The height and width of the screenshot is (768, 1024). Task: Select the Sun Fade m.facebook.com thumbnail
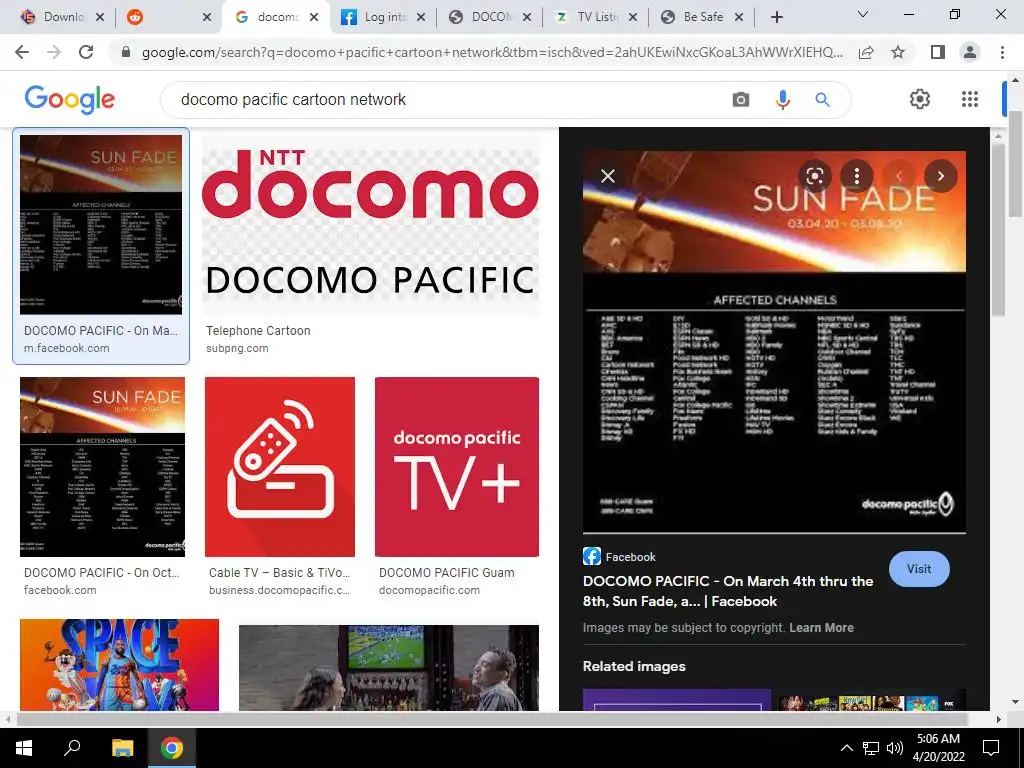[101, 225]
